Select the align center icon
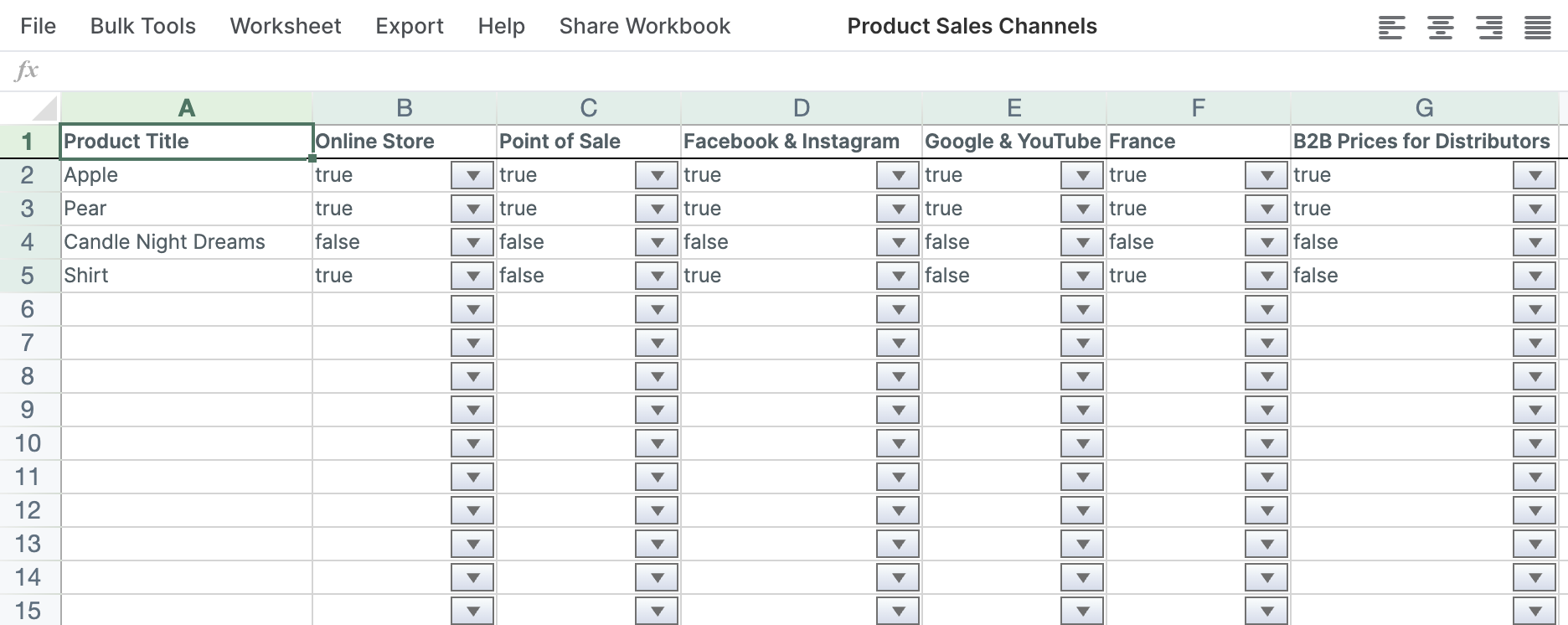 (1440, 26)
